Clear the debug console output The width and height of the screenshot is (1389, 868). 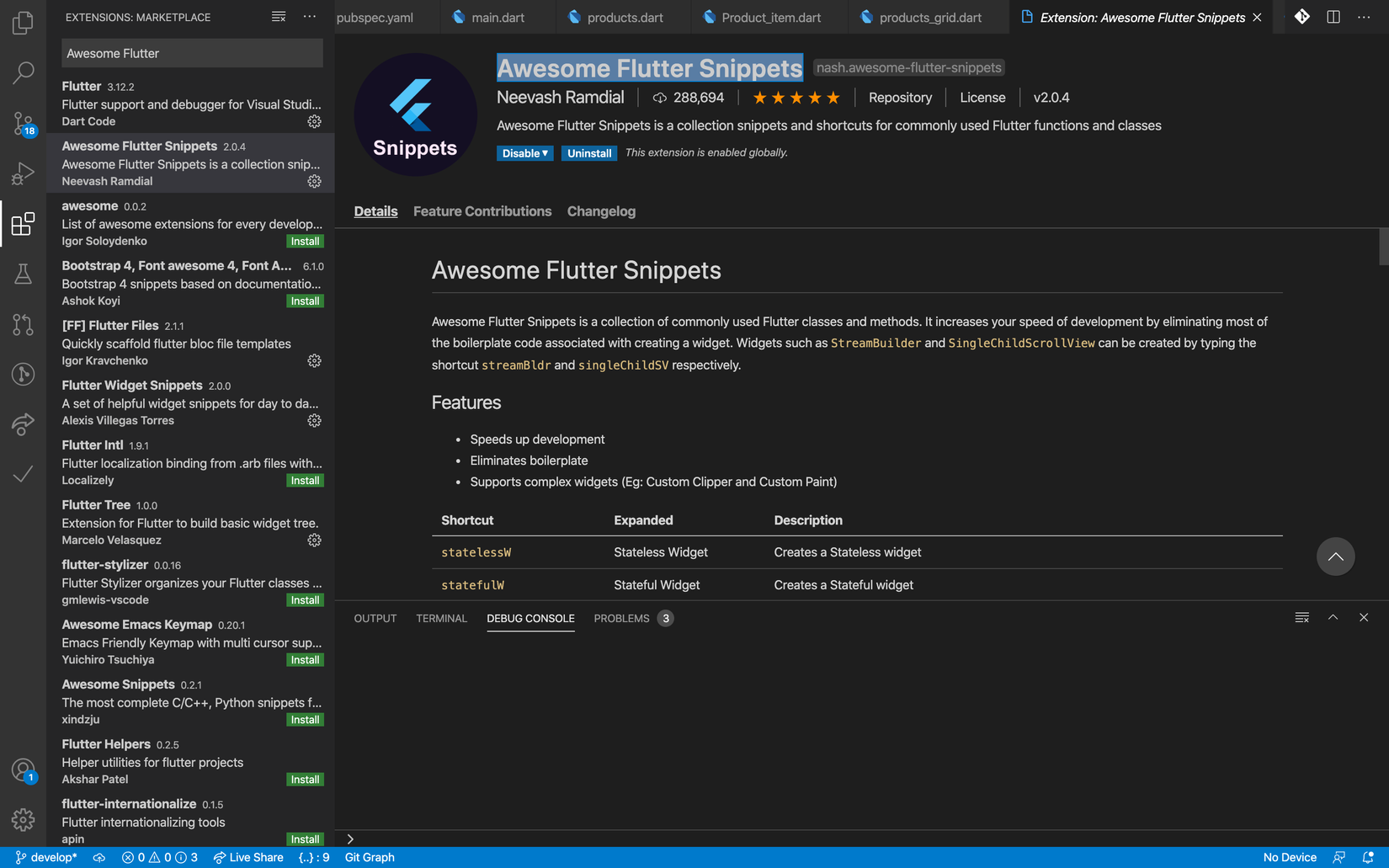1301,618
